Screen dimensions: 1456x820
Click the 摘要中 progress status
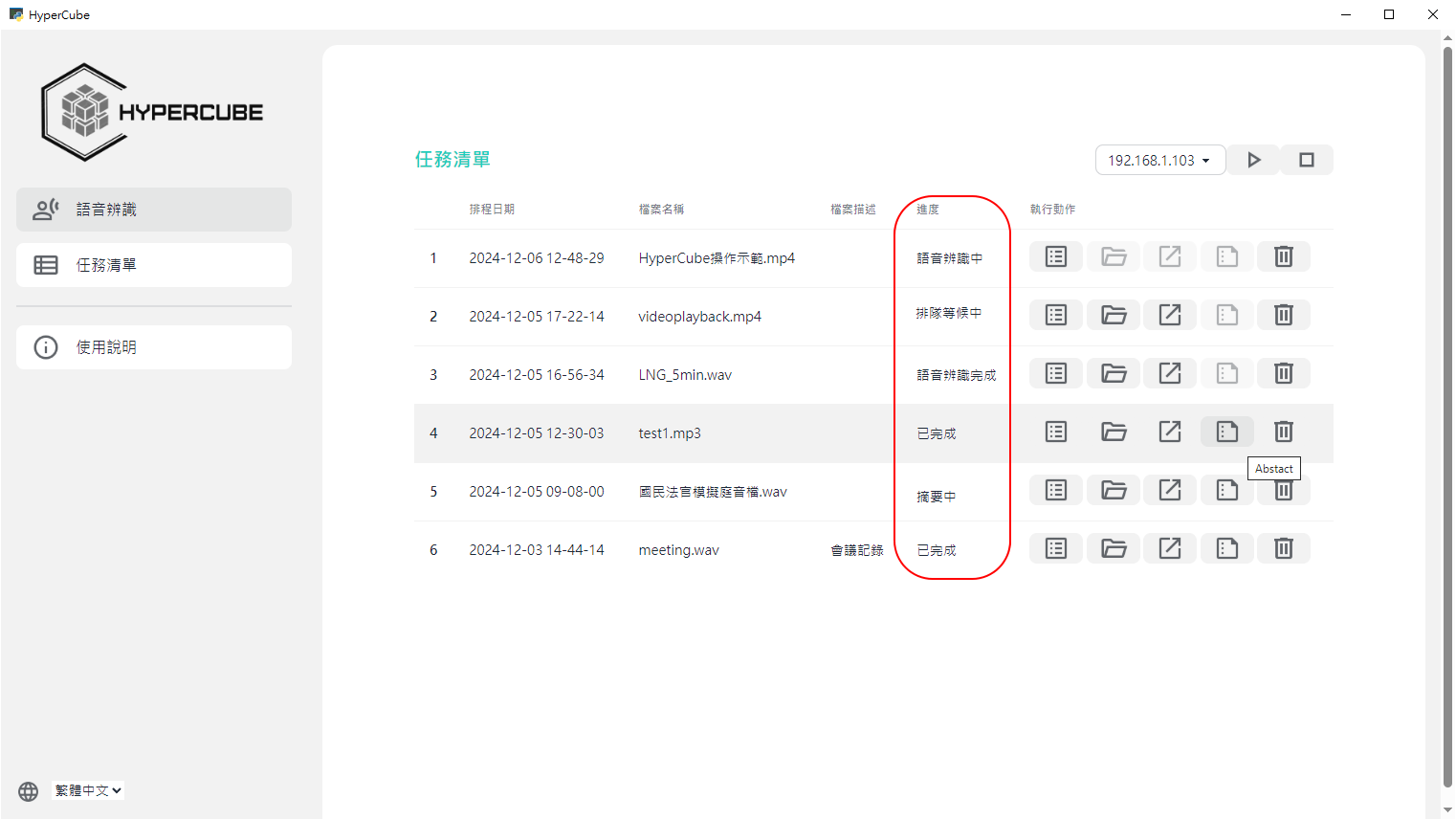coord(936,497)
